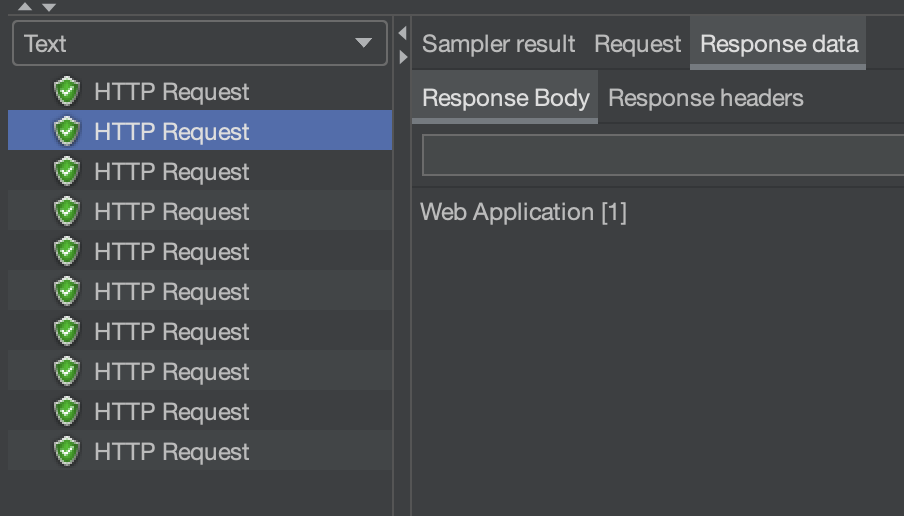Open the Text renderer dropdown

(x=199, y=44)
